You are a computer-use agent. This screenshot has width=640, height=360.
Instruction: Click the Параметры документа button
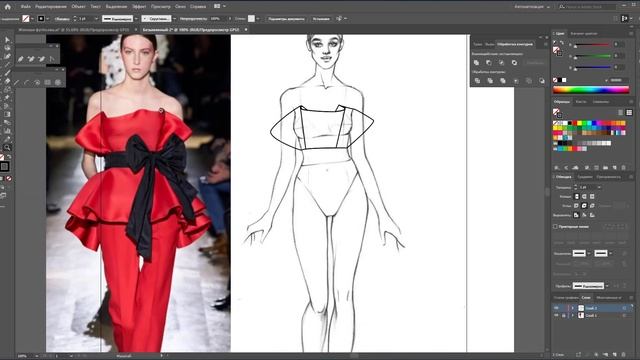(286, 19)
